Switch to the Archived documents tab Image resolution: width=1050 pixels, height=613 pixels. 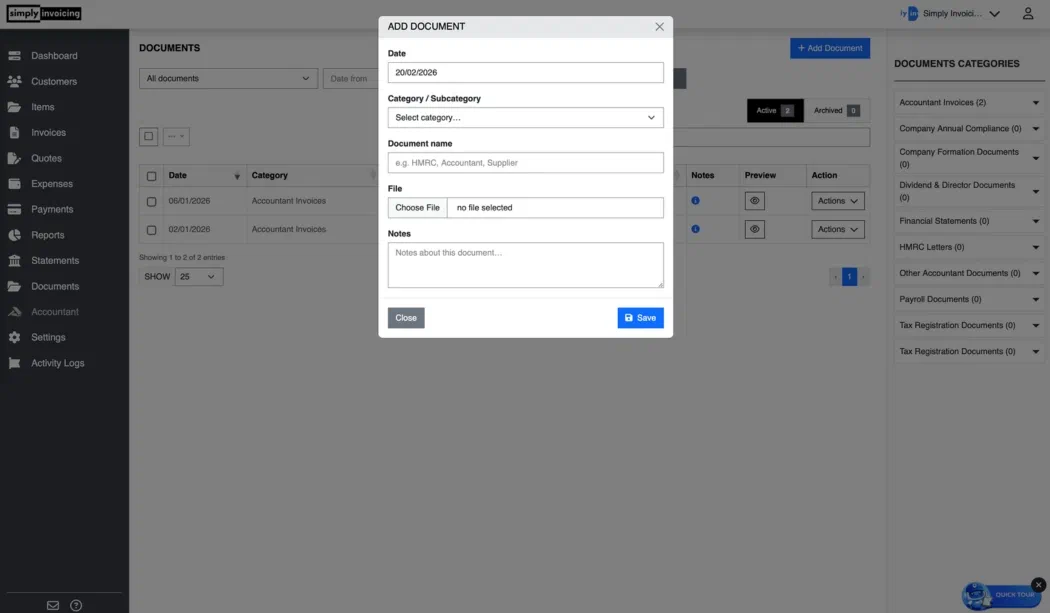tap(838, 109)
